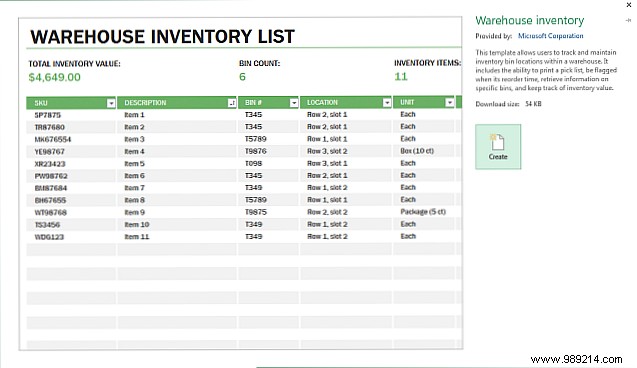Click the unit cell Package (5 ct)
Image resolution: width=637 pixels, height=368 pixels.
click(423, 212)
